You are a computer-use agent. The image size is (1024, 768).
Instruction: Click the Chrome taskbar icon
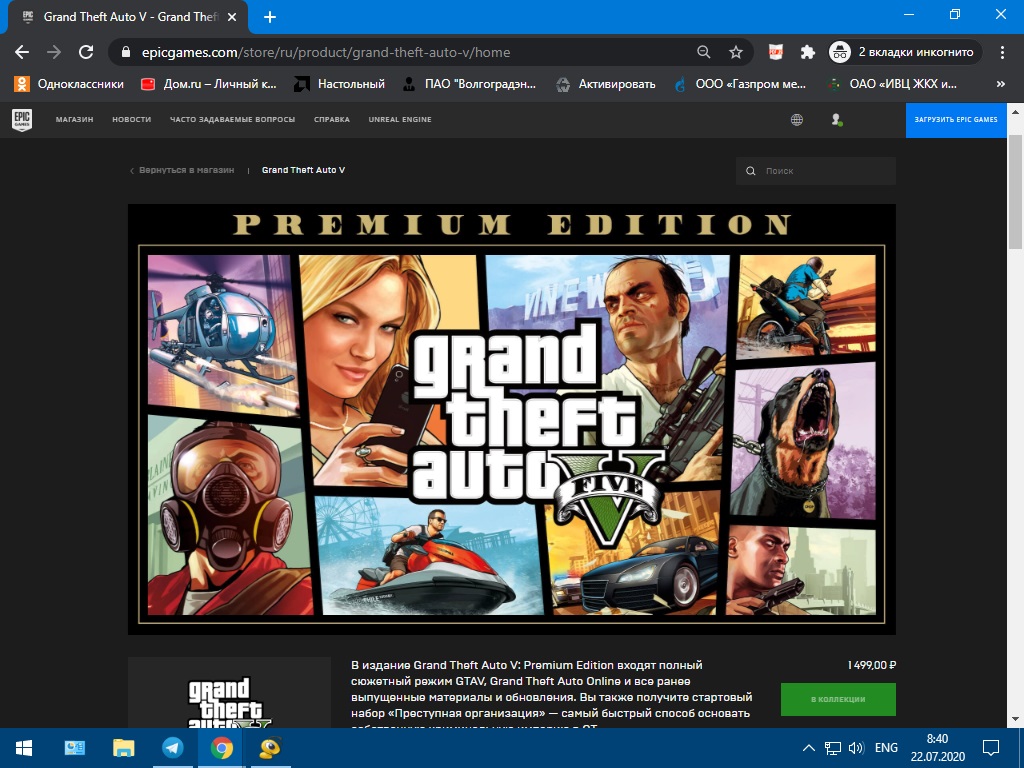click(221, 748)
